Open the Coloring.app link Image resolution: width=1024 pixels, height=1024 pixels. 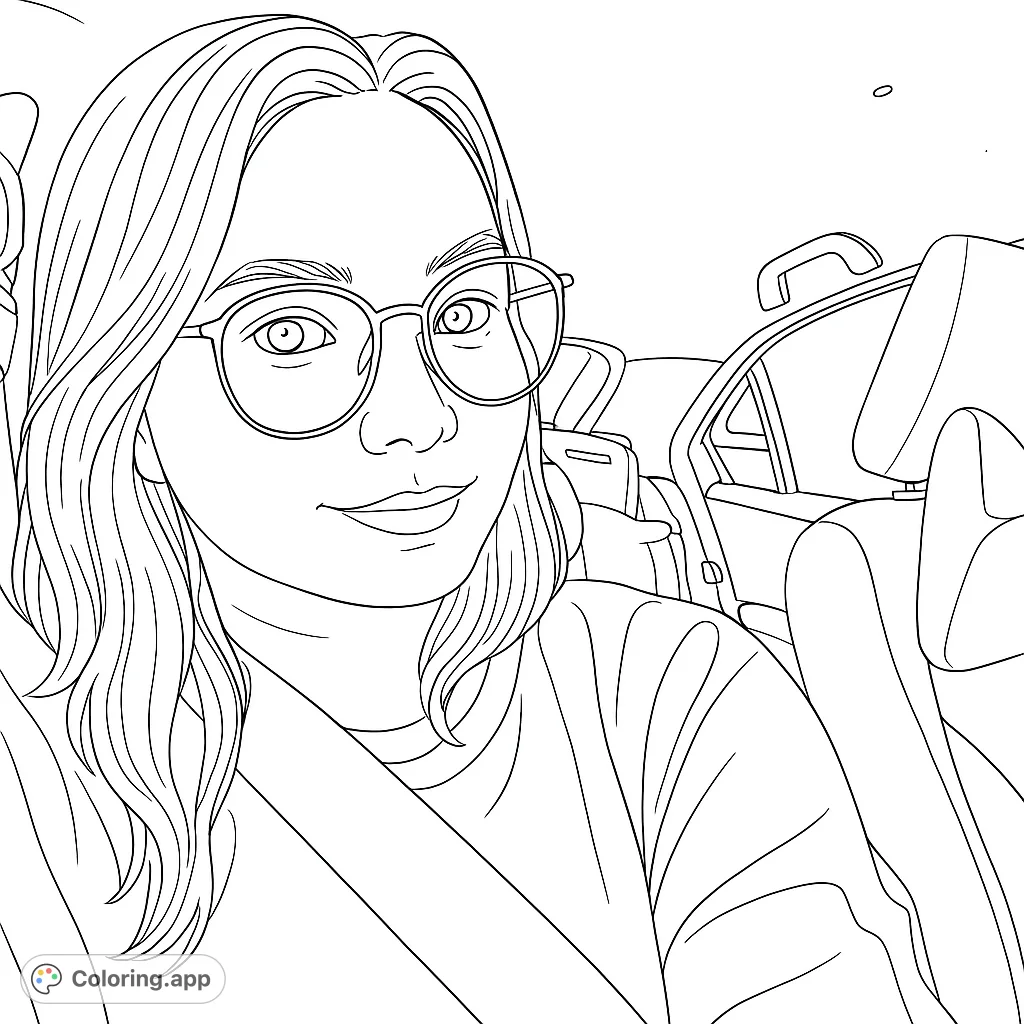(x=140, y=978)
